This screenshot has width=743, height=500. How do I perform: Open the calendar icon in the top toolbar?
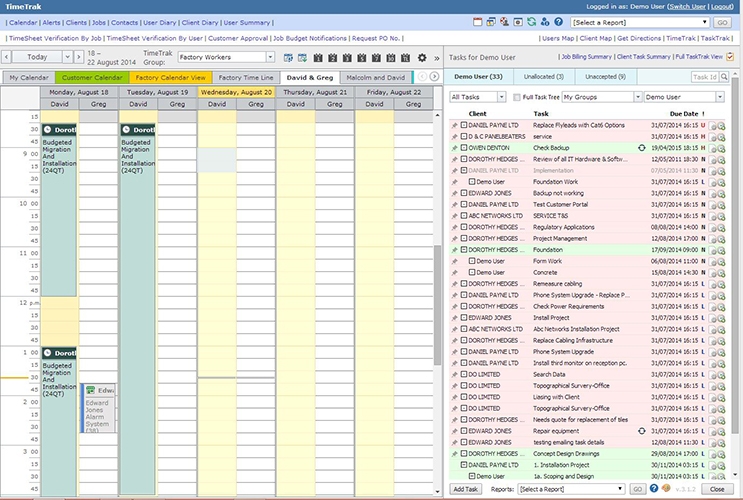[x=478, y=22]
